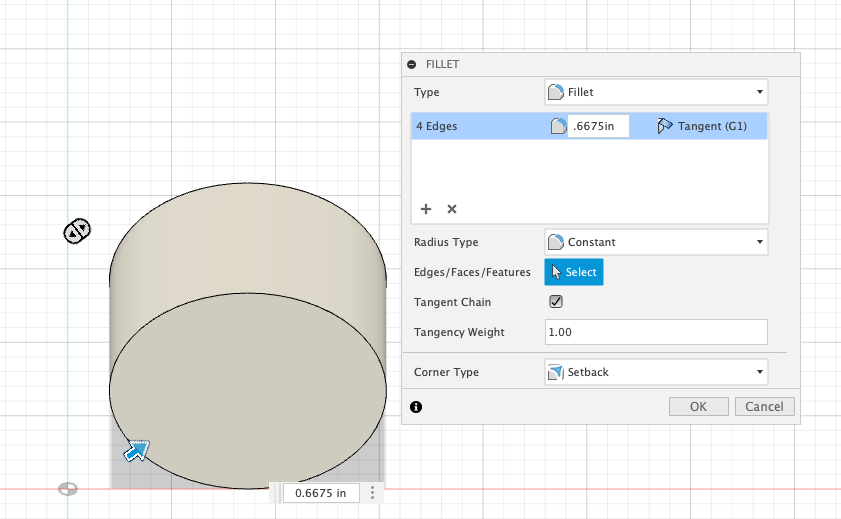Click the add selection set plus icon
841x519 pixels.
pyautogui.click(x=426, y=209)
